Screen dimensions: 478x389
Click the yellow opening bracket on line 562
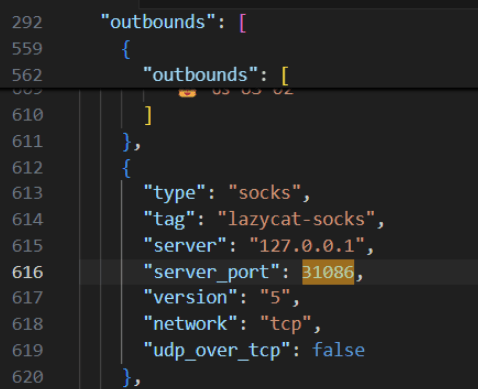[285, 76]
